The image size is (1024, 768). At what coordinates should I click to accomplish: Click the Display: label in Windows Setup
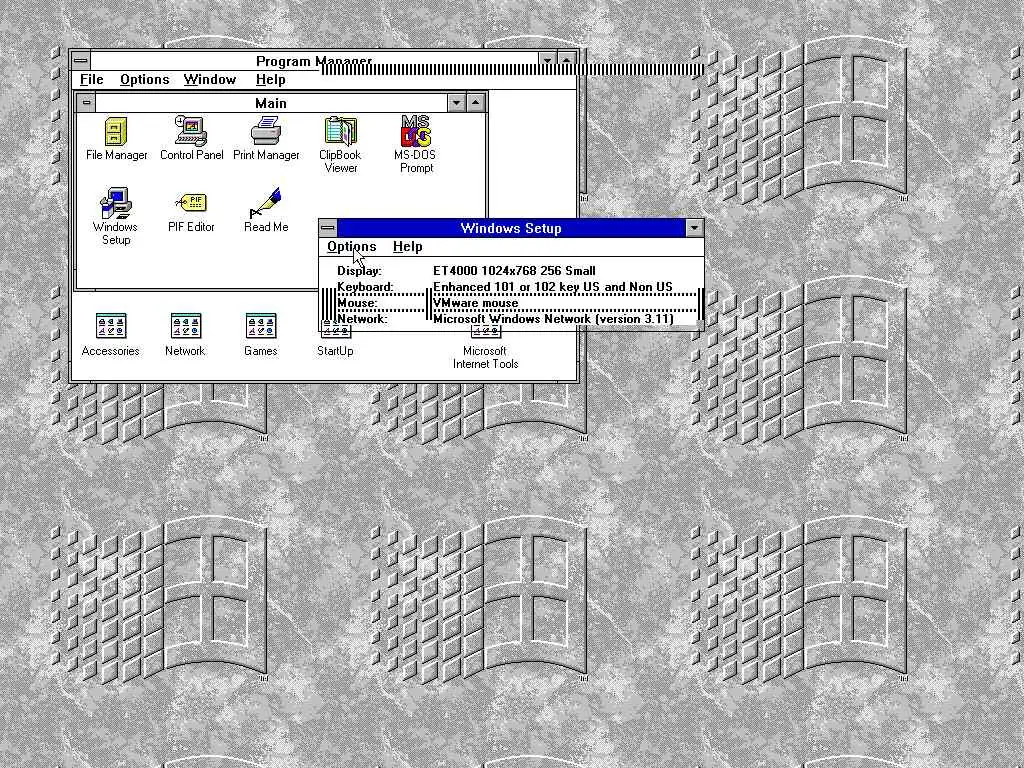[x=359, y=270]
